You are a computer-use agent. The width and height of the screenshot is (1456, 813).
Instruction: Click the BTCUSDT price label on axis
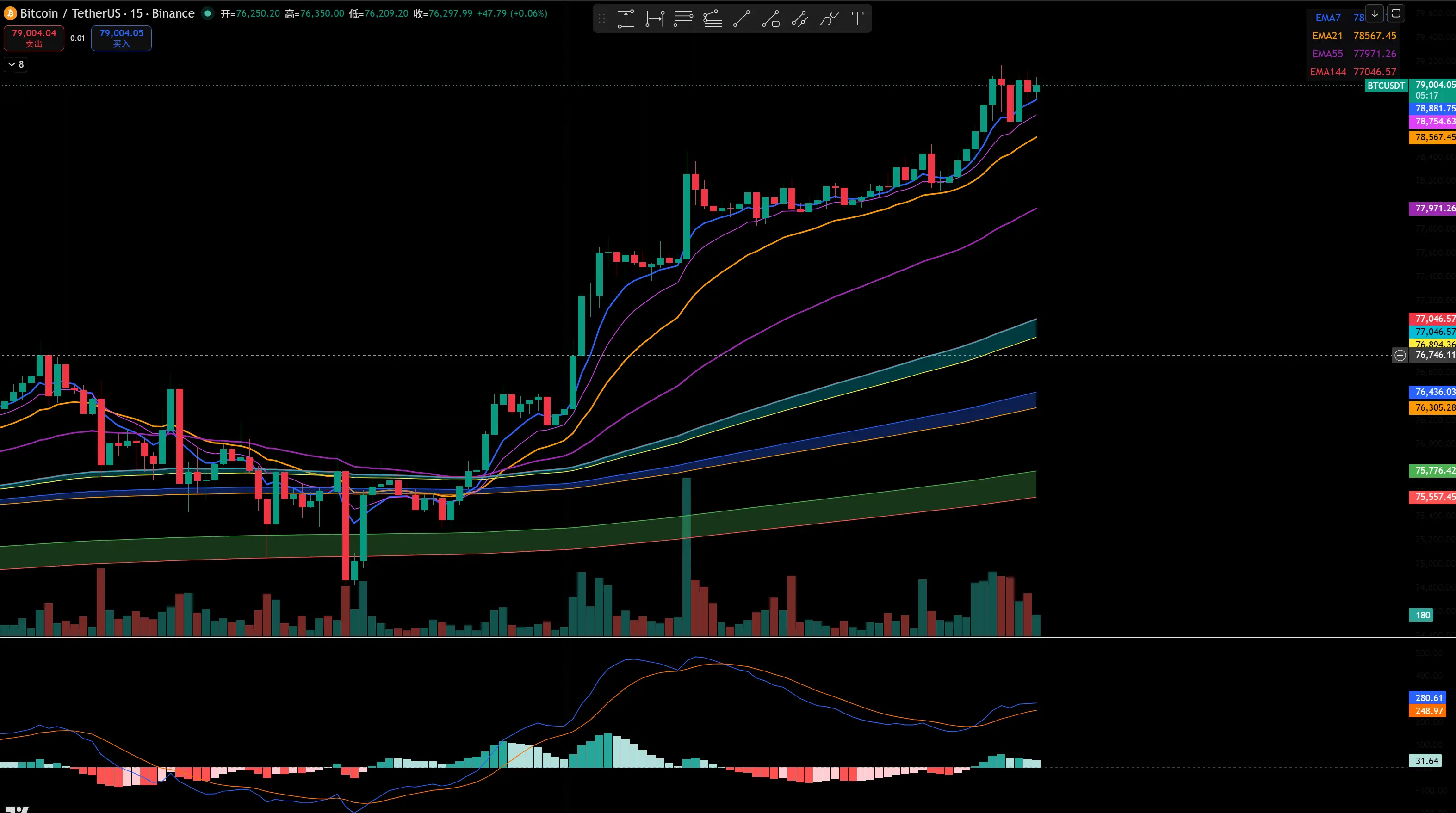coord(1386,85)
